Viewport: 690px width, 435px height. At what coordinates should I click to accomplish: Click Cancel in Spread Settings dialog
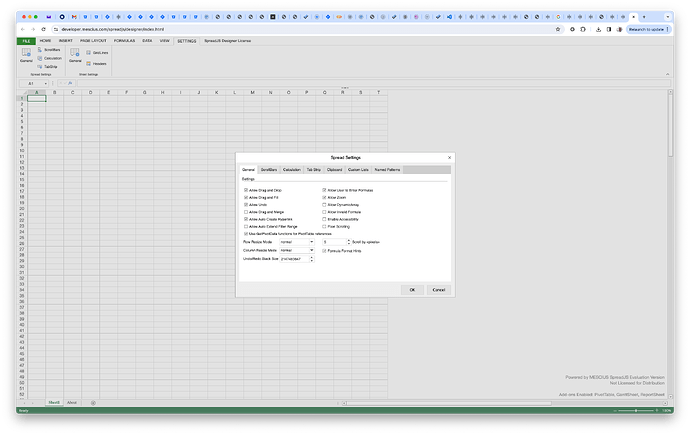pos(439,290)
